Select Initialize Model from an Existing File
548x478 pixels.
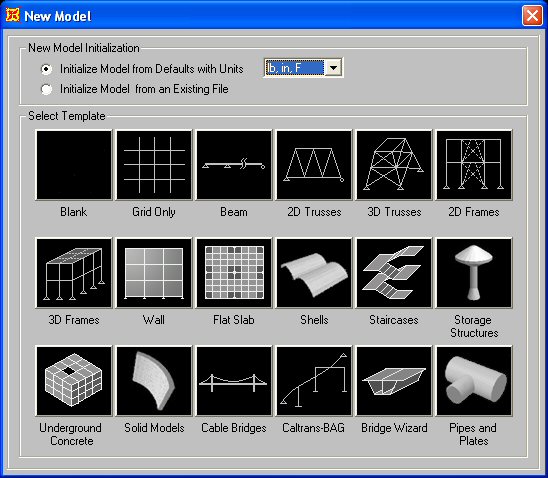(x=46, y=89)
